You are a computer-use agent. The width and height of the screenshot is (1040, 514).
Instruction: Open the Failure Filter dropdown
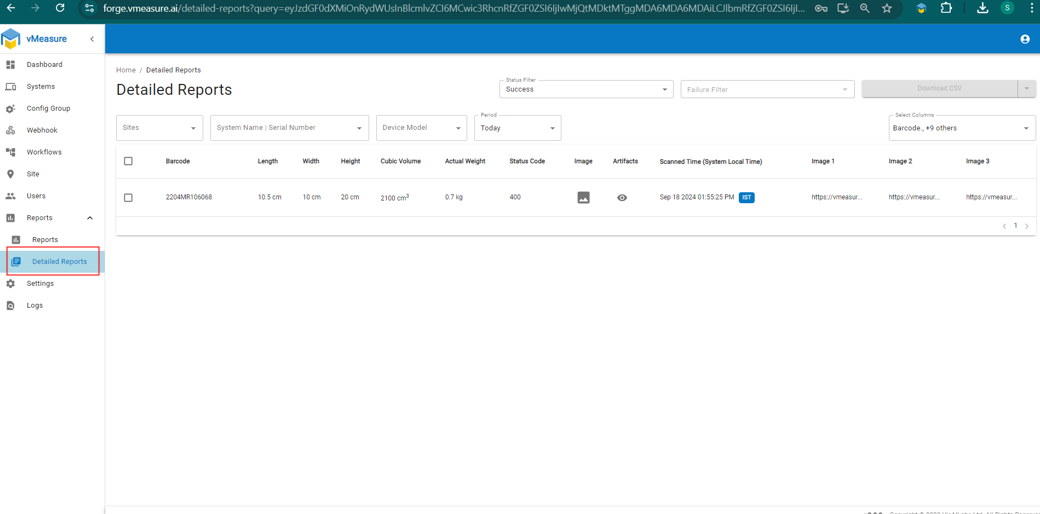(767, 89)
